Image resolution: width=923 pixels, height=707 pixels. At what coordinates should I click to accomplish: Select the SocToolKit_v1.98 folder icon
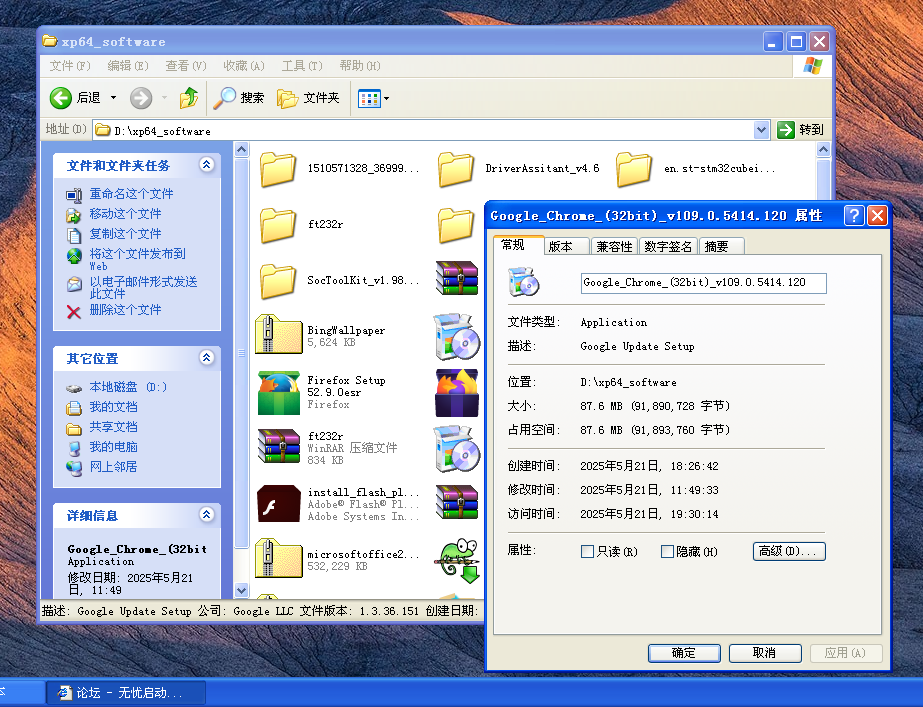click(x=277, y=281)
